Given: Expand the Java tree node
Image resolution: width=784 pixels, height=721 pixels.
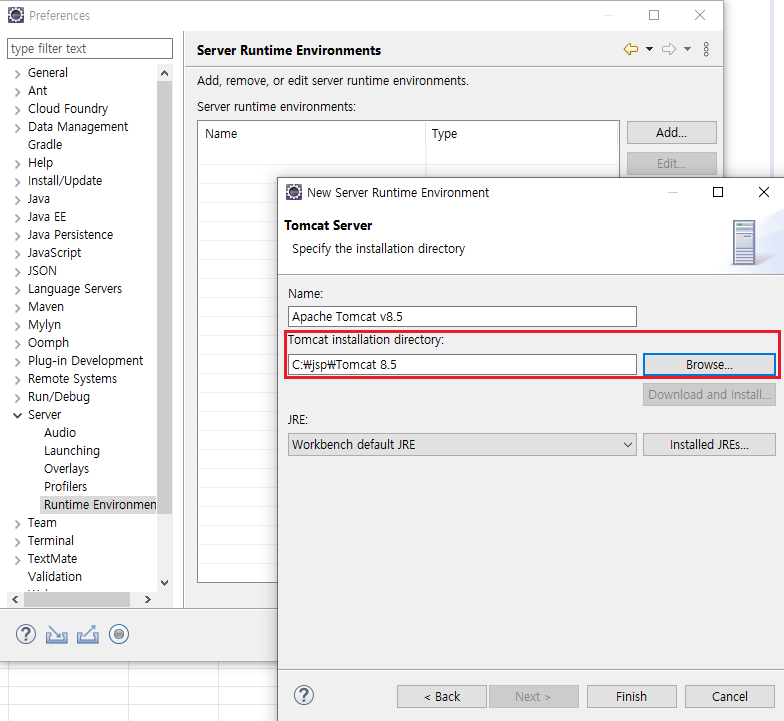Looking at the screenshot, I should point(18,200).
